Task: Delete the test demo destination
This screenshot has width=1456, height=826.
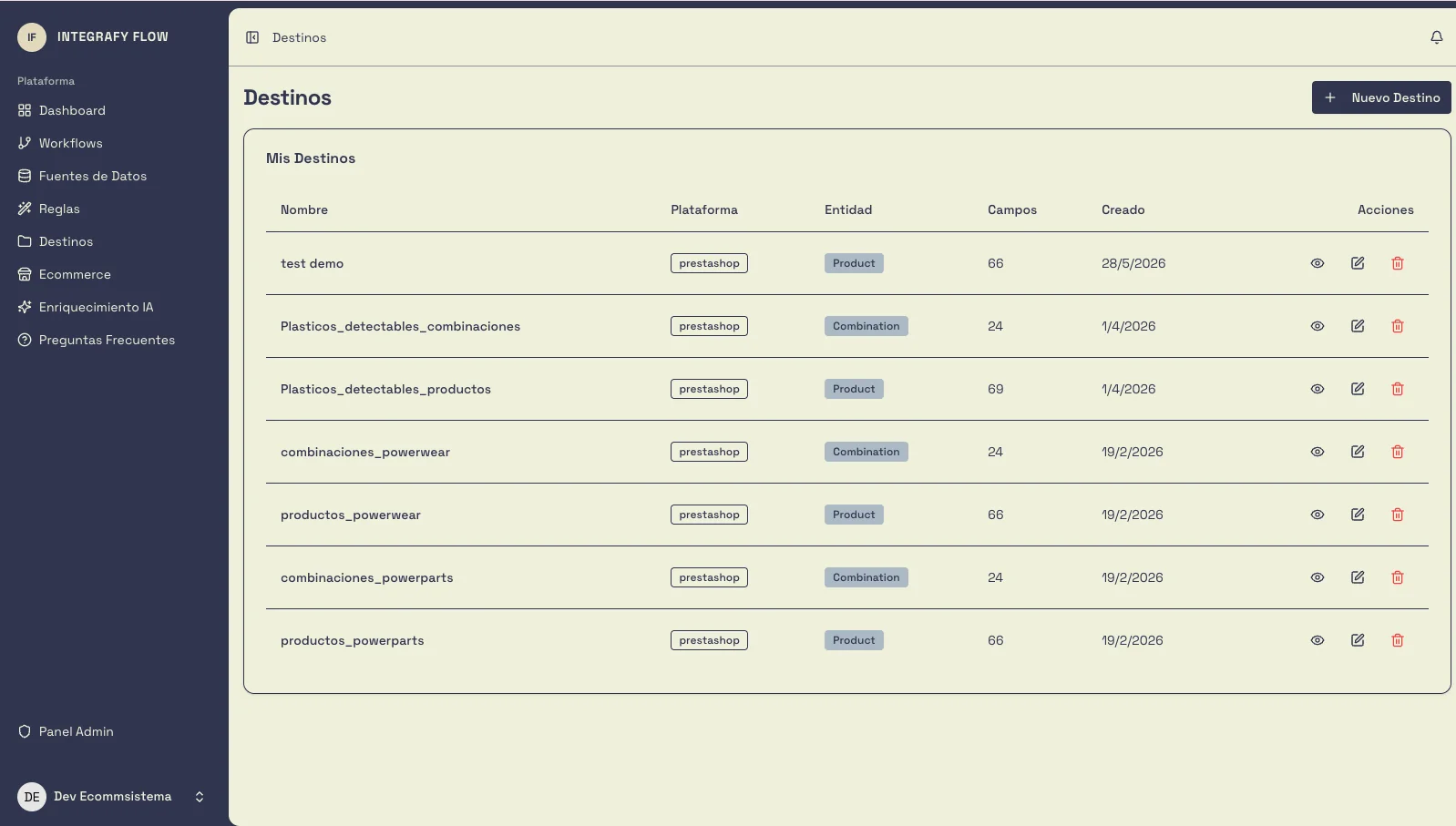Action: coord(1398,263)
